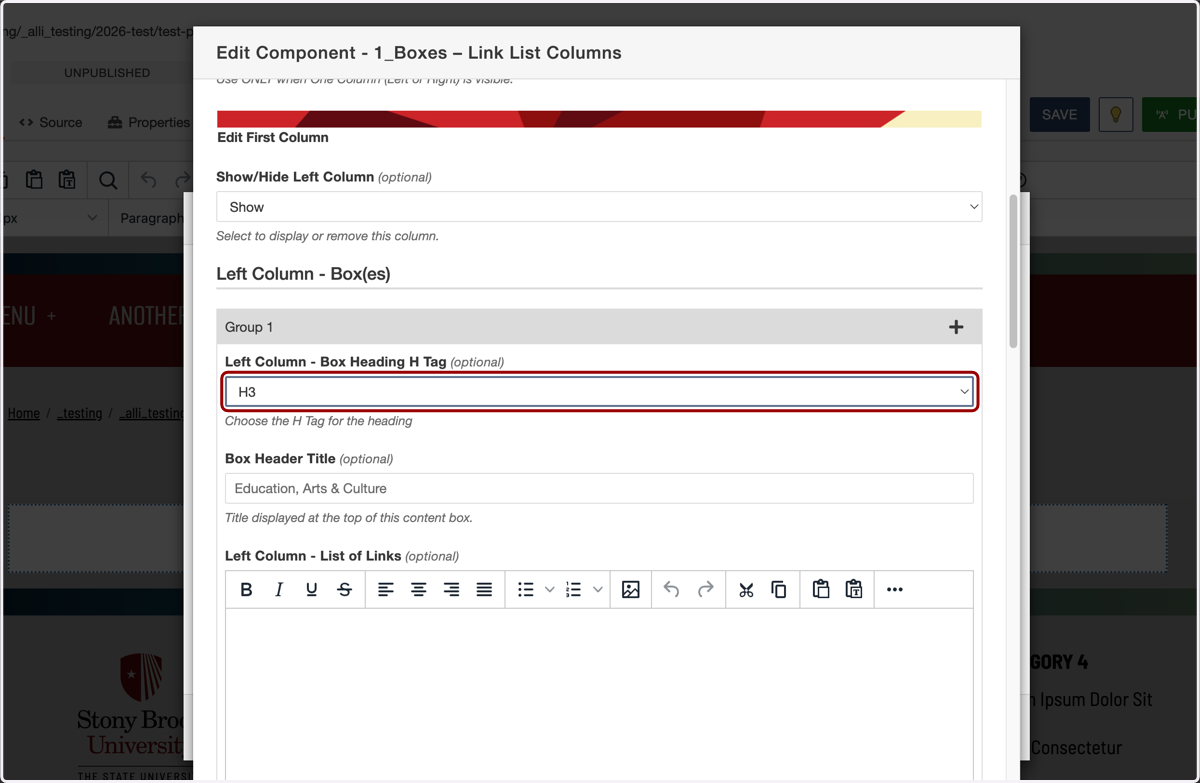Click the dialog vertical scrollbar

[1013, 270]
